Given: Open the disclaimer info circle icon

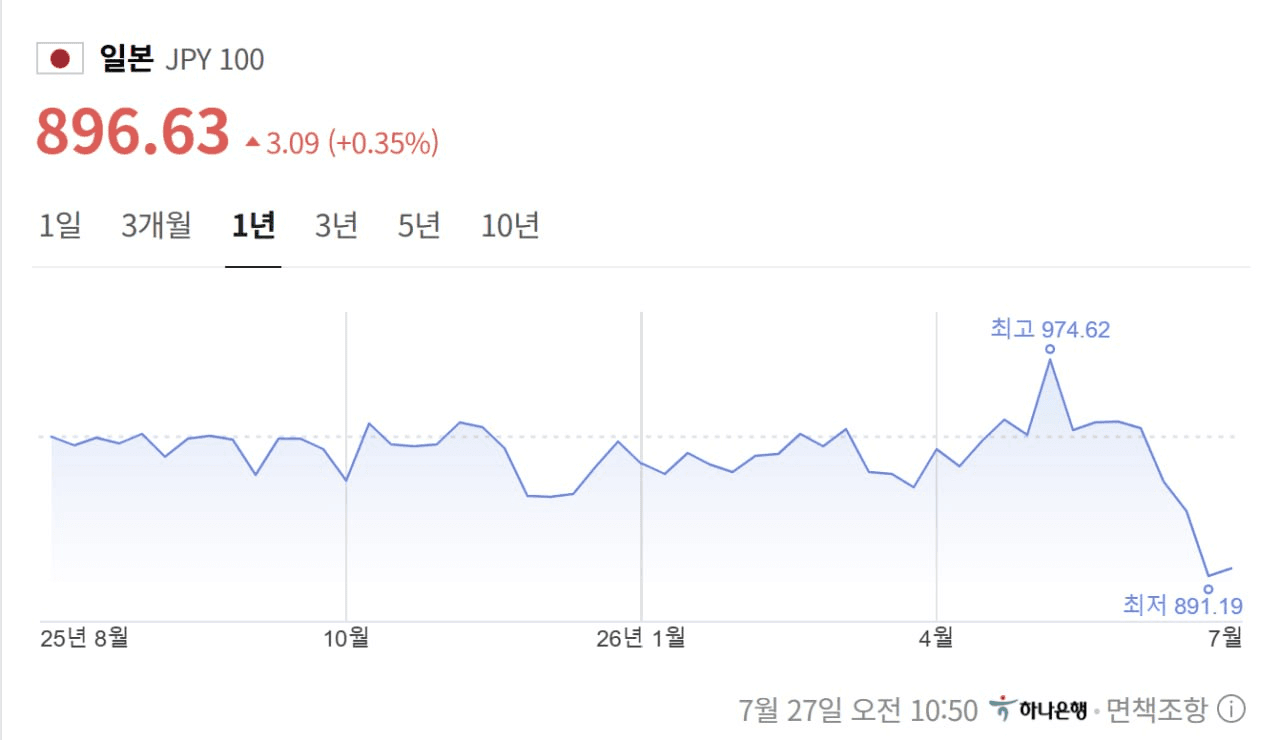Looking at the screenshot, I should click(x=1232, y=710).
